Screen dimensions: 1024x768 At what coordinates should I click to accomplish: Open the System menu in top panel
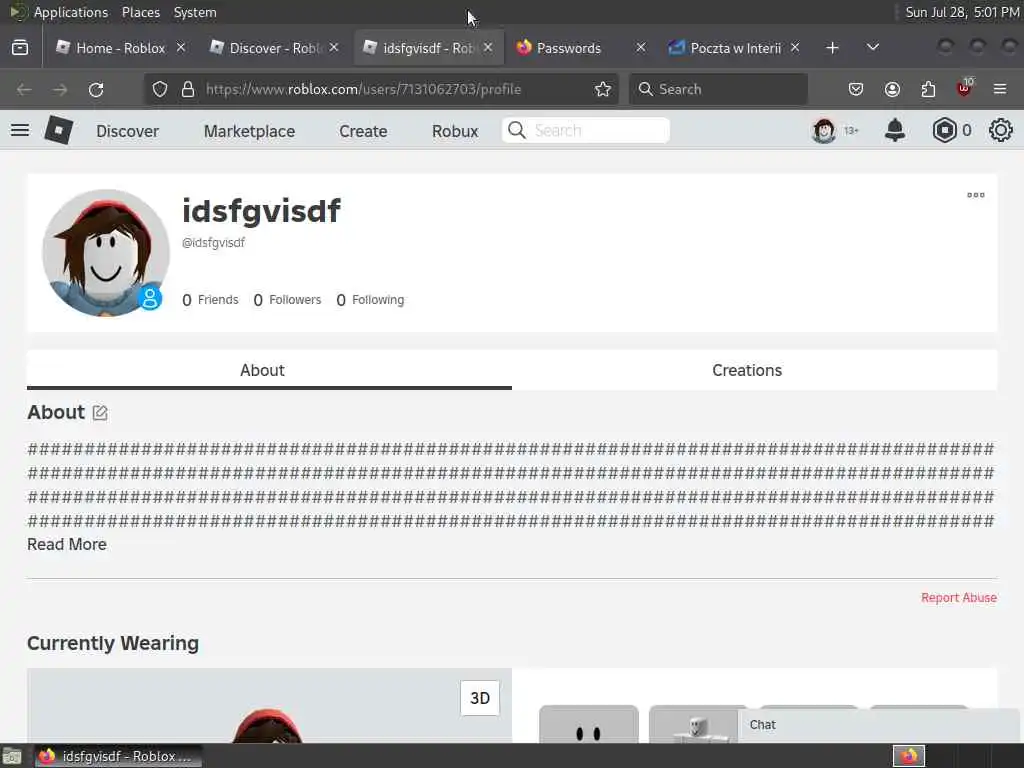point(195,12)
